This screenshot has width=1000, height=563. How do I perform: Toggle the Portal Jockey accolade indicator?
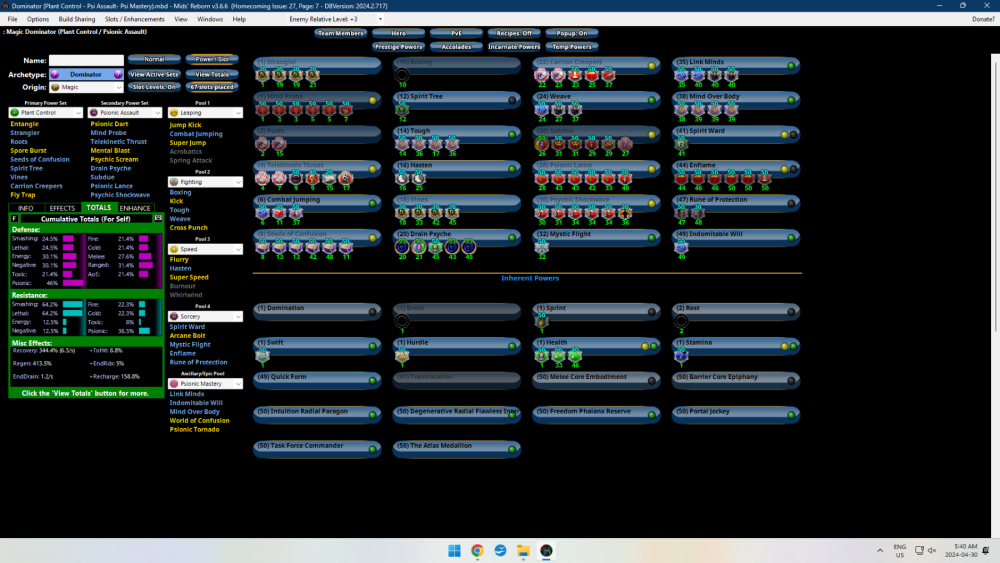(791, 415)
